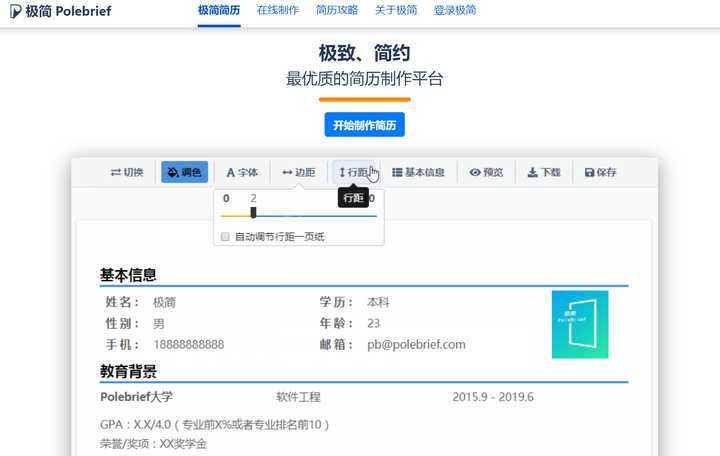The width and height of the screenshot is (720, 456).
Task: Click the age value 23
Action: (373, 323)
